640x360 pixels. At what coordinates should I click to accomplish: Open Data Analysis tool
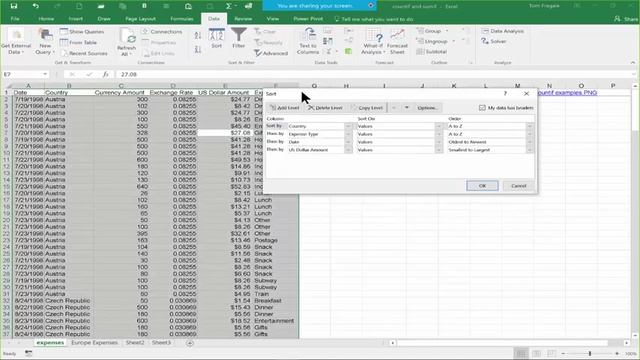[502, 31]
